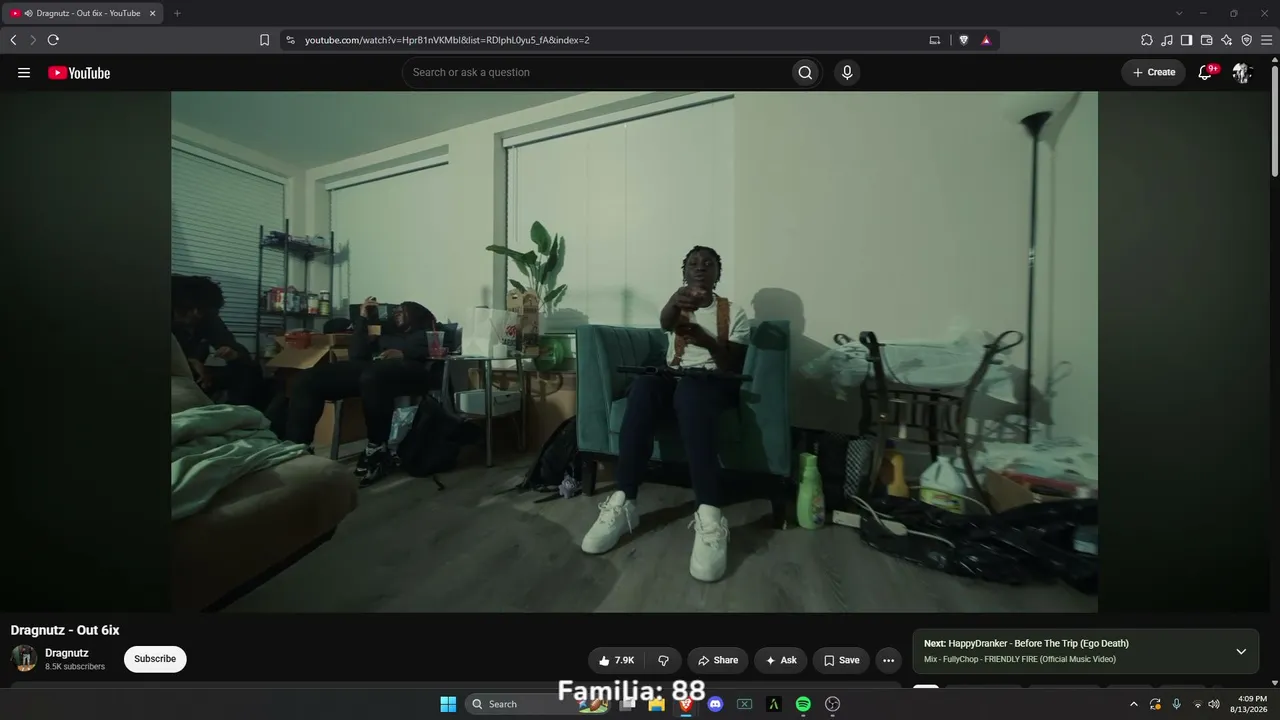Click the video player to pause
This screenshot has height=720, width=1280.
[634, 352]
